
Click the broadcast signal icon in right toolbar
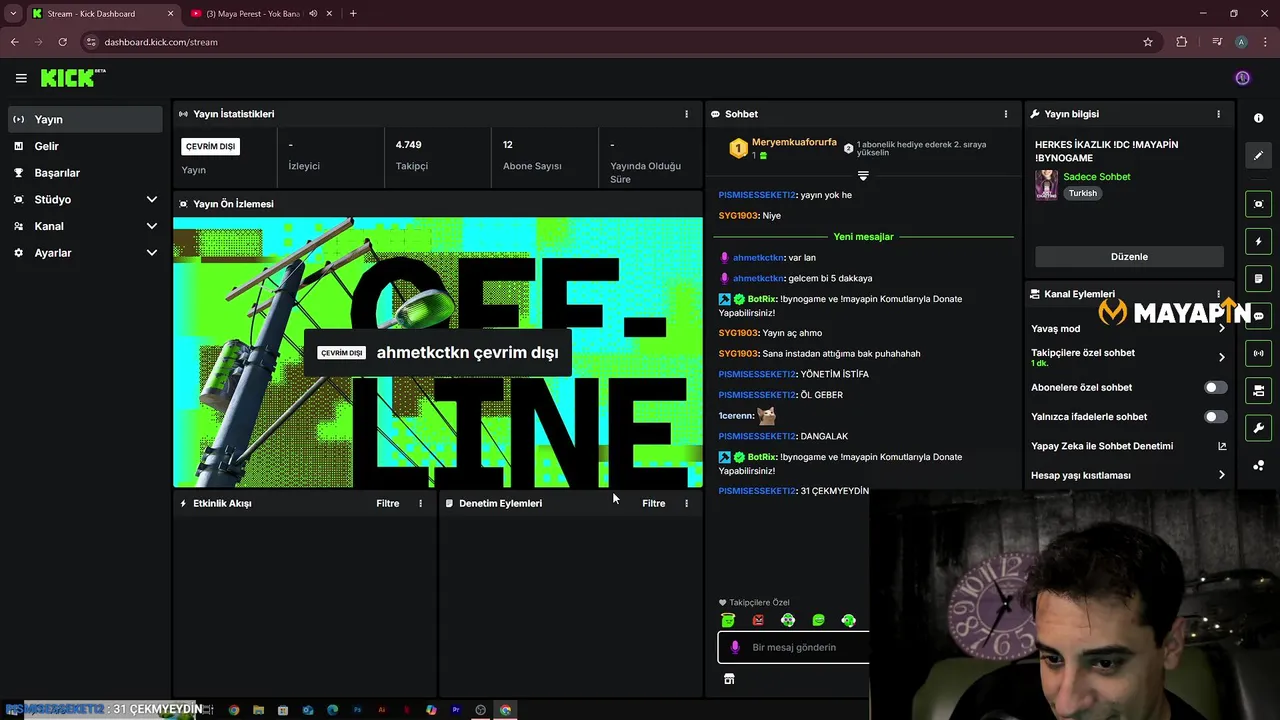1258,353
